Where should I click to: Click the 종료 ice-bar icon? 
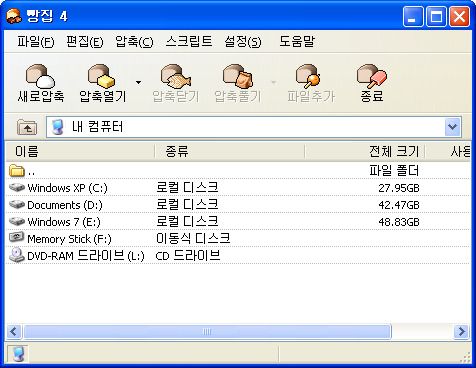(372, 76)
